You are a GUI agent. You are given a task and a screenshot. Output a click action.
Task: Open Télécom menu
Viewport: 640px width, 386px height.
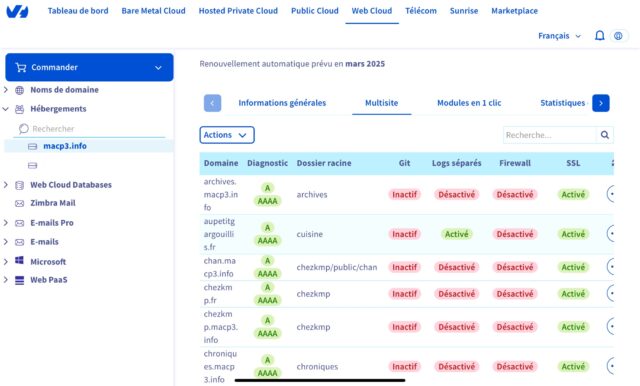point(421,11)
